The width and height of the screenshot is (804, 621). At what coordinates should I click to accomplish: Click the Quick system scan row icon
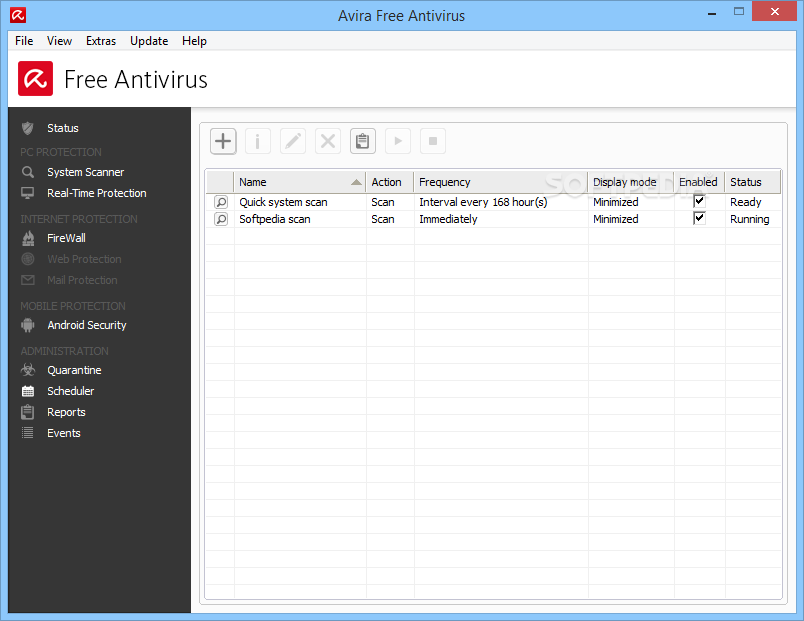point(221,202)
